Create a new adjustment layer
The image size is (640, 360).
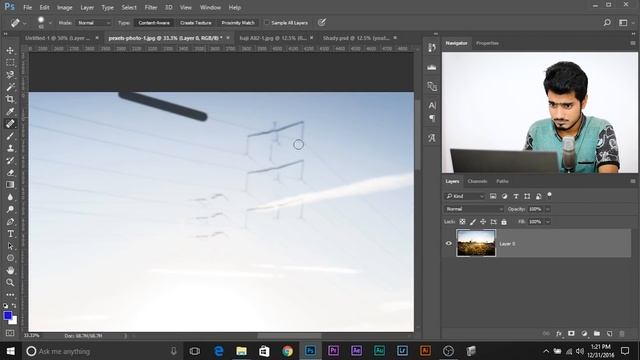584,333
